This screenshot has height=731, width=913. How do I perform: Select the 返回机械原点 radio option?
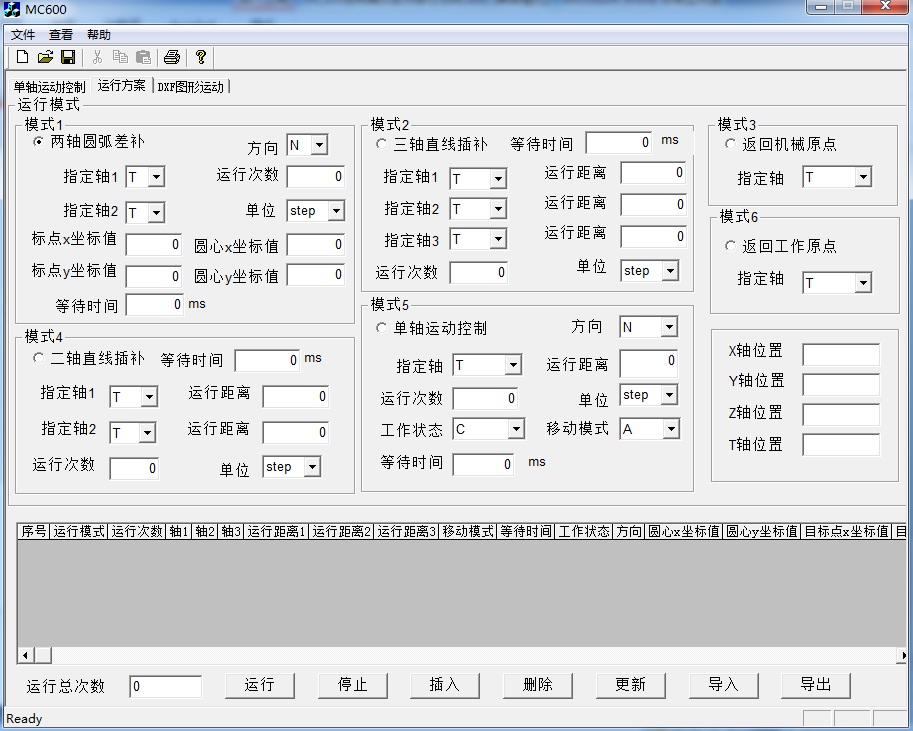tap(730, 144)
